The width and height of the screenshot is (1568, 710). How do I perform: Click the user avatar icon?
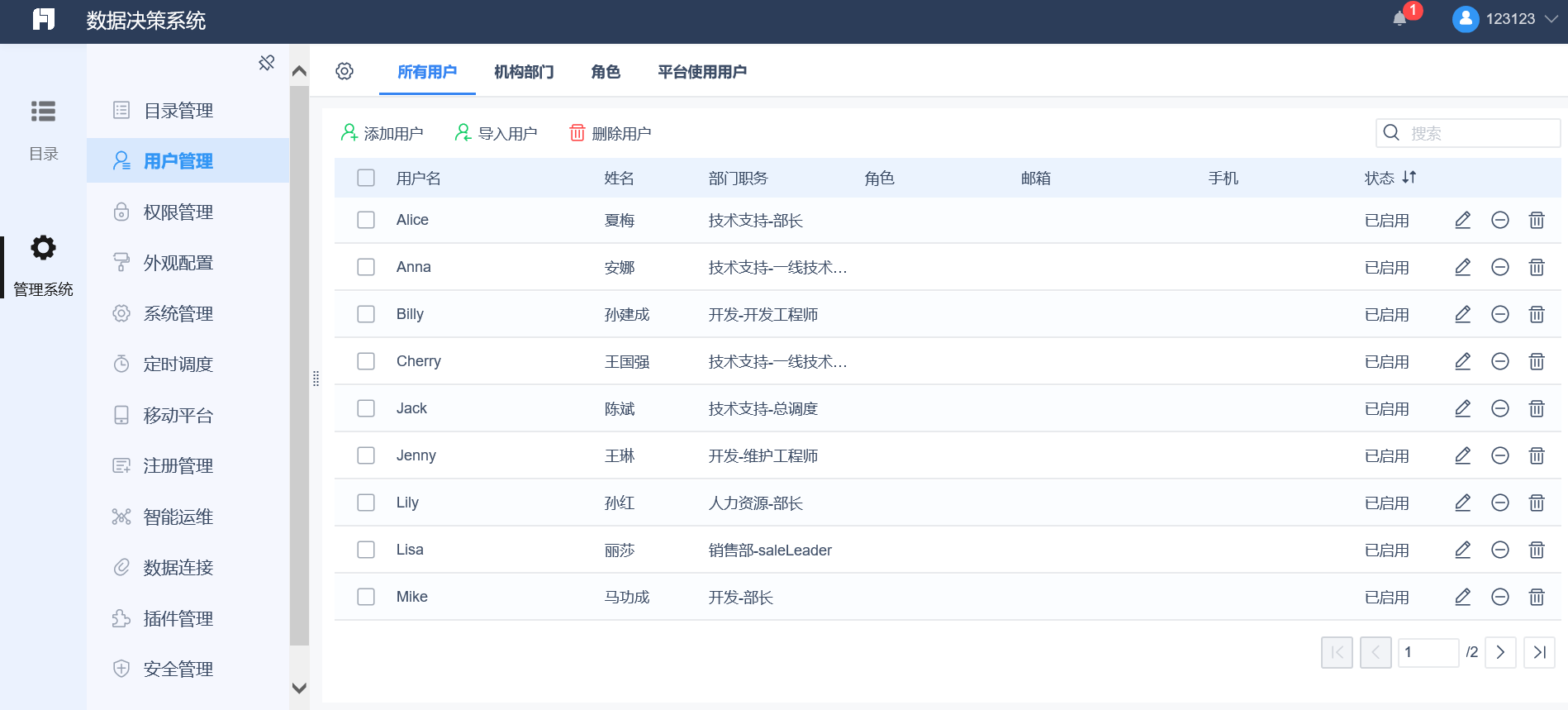tap(1466, 19)
